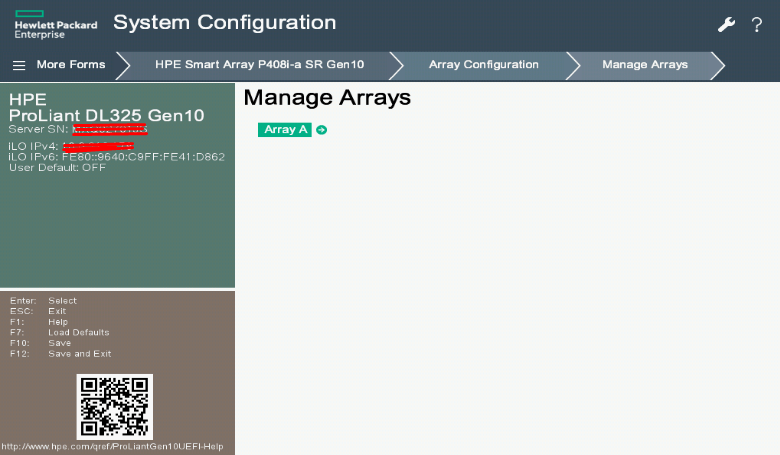Select the Array A button

[x=285, y=130]
